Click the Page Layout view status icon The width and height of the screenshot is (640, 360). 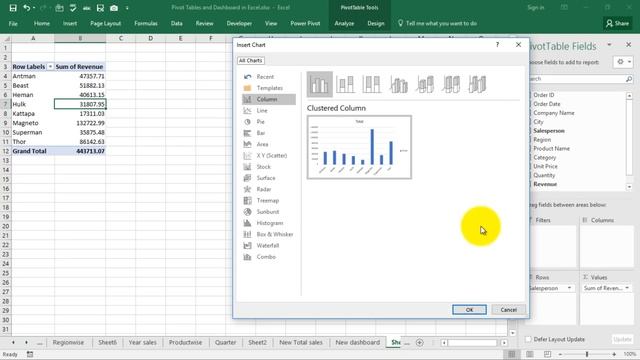click(530, 354)
